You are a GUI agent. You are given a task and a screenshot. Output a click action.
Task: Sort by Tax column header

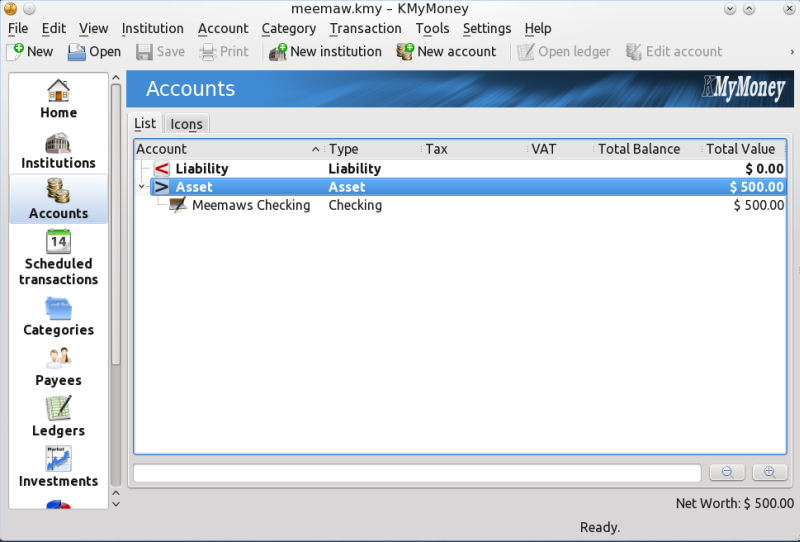(474, 149)
